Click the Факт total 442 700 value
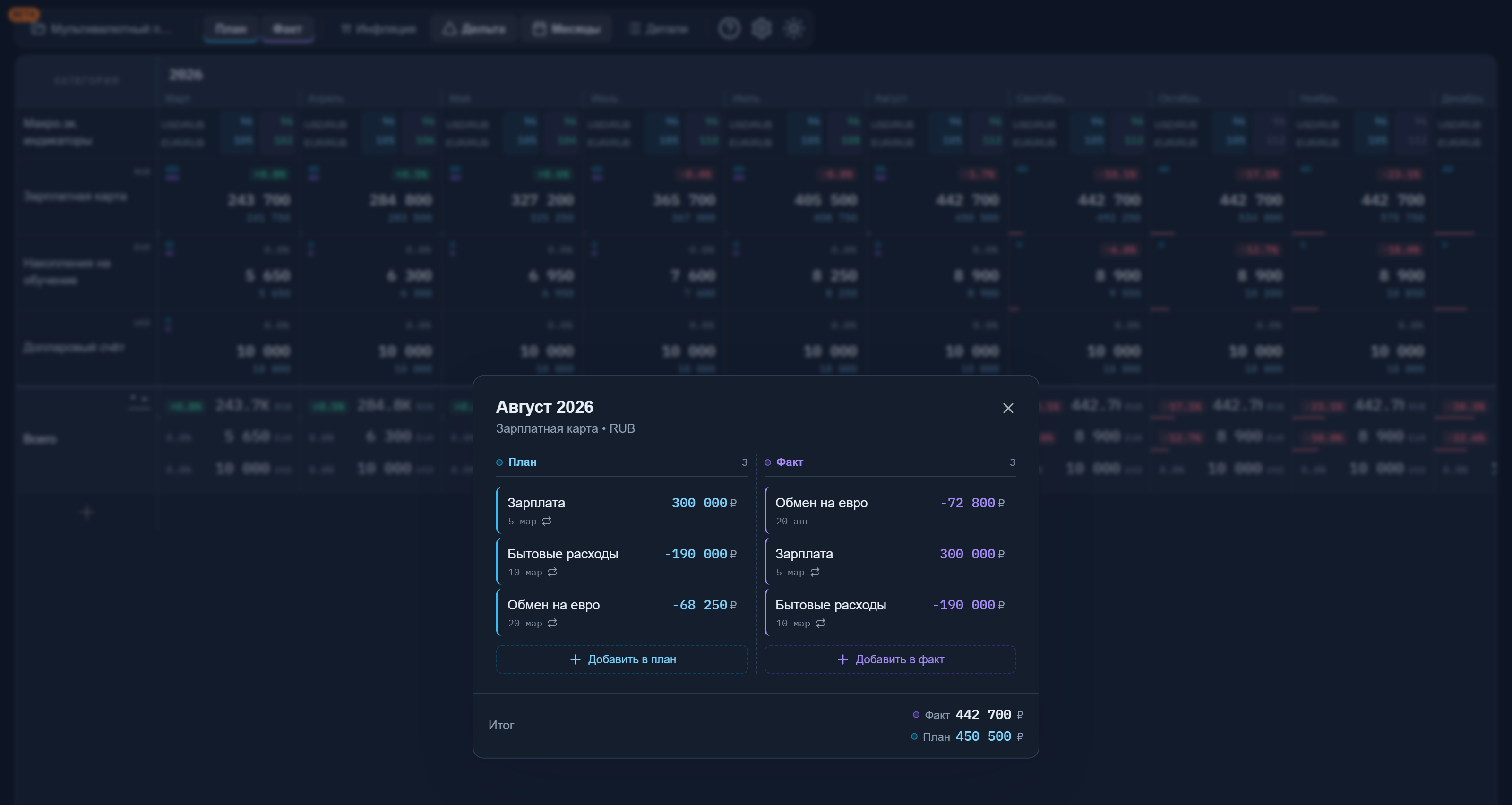Screen dimensions: 1512x805 983,715
